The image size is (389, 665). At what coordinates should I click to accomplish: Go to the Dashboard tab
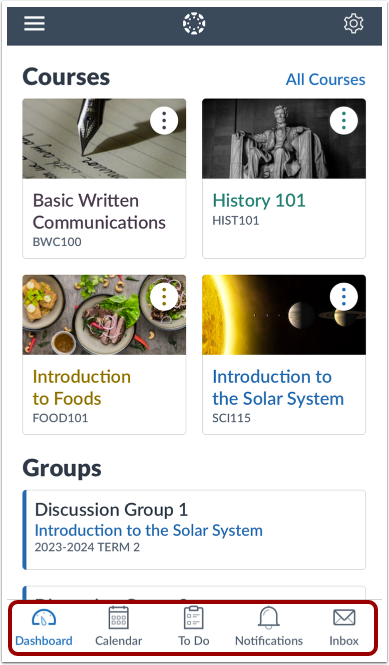44,627
